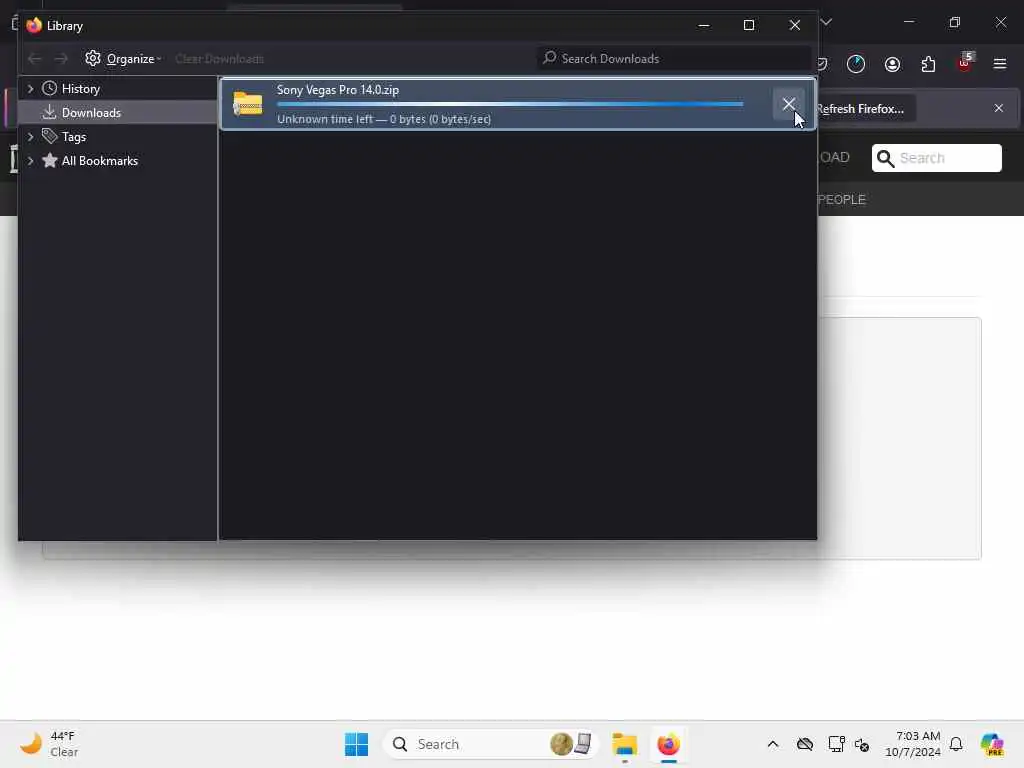Viewport: 1024px width, 768px height.
Task: Open the Firefox account icon
Action: (892, 64)
